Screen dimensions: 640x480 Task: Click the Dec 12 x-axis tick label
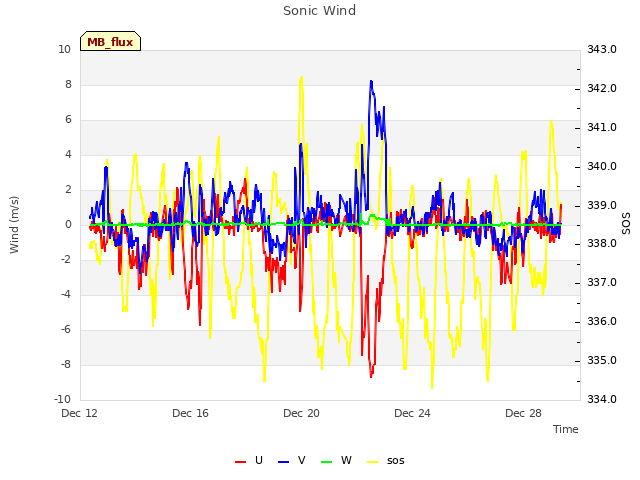tap(80, 413)
